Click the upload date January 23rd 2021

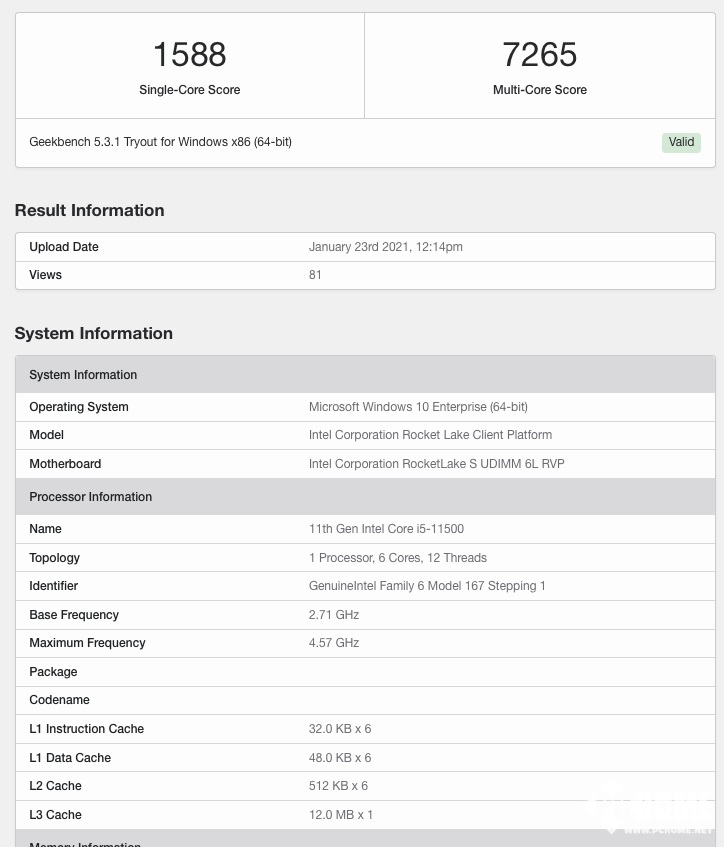tap(385, 247)
